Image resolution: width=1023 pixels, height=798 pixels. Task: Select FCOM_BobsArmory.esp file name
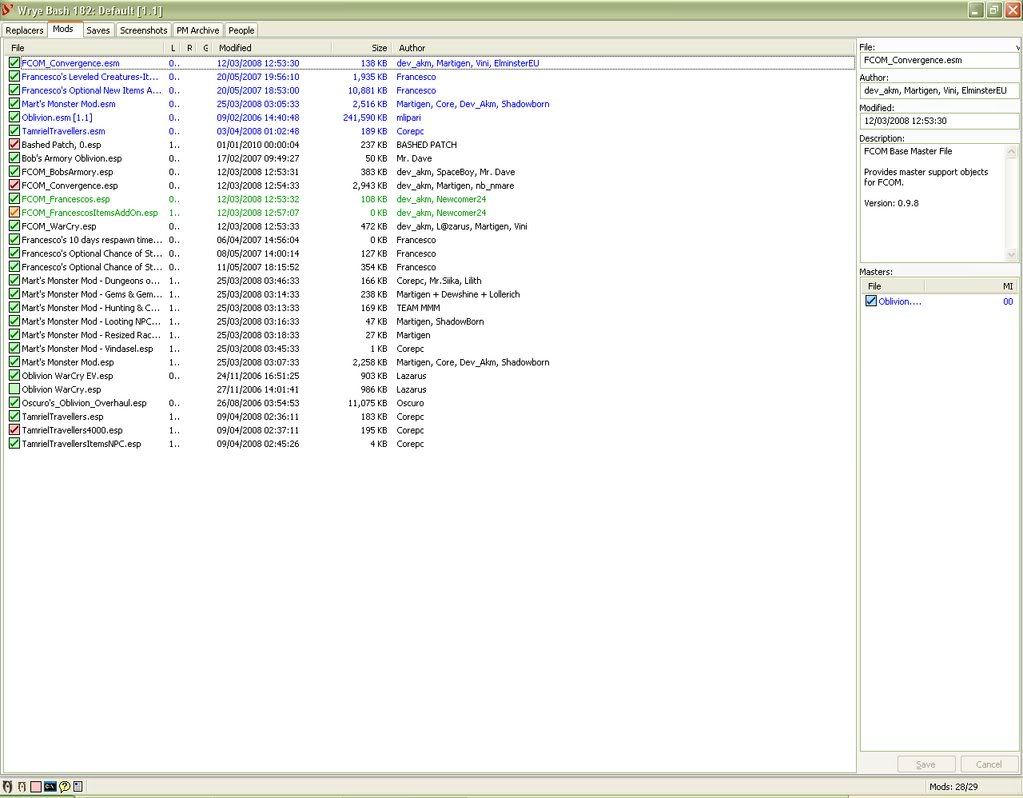67,172
